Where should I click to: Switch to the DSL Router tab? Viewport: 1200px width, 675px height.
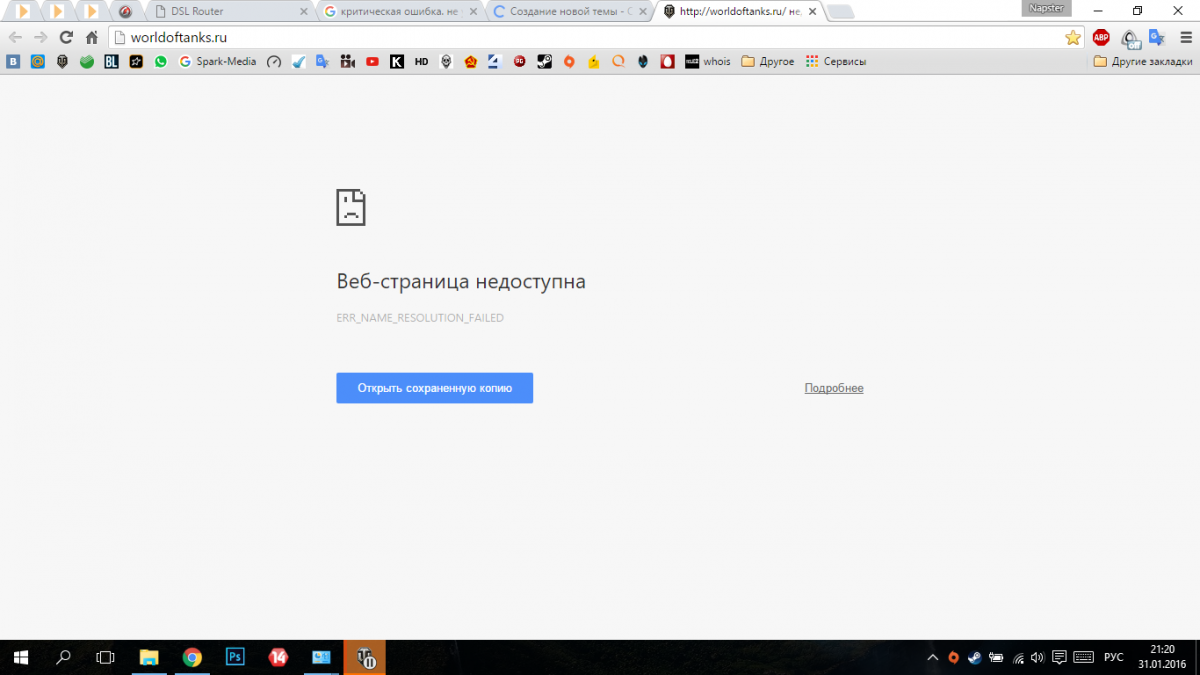pyautogui.click(x=228, y=11)
